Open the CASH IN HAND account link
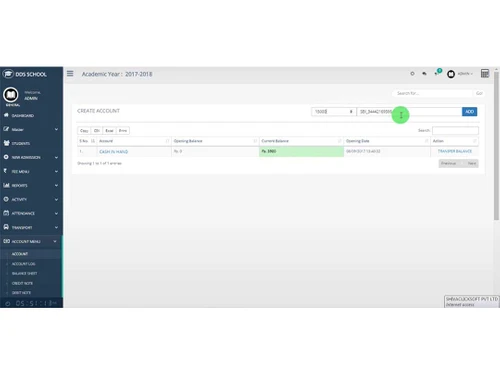 tap(114, 152)
